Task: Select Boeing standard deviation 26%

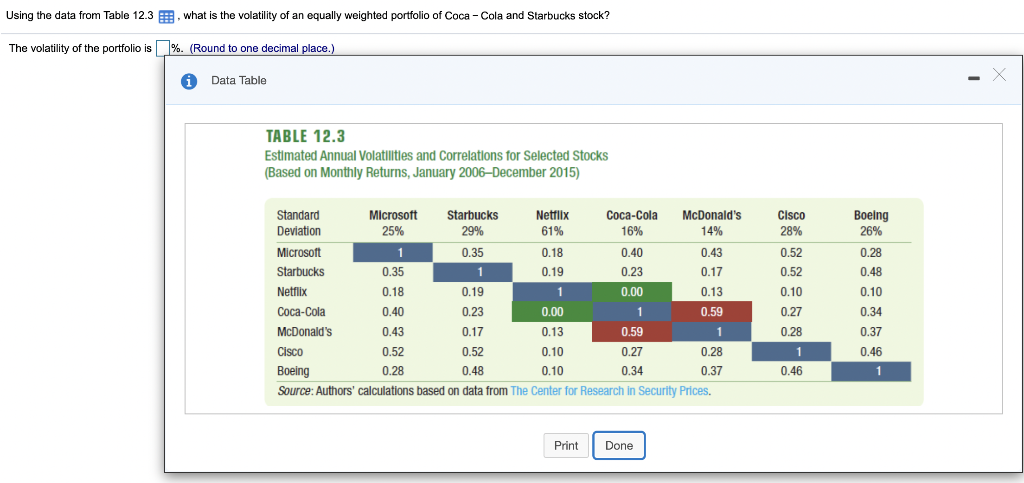Action: (871, 231)
